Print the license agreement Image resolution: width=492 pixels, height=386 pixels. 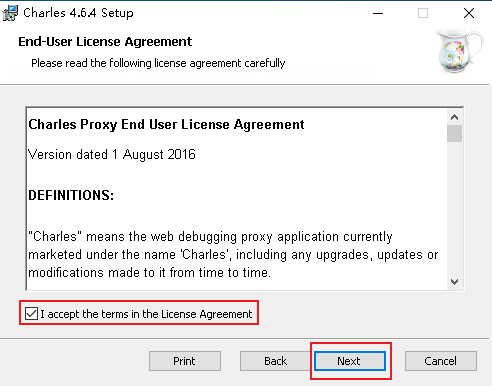click(185, 361)
